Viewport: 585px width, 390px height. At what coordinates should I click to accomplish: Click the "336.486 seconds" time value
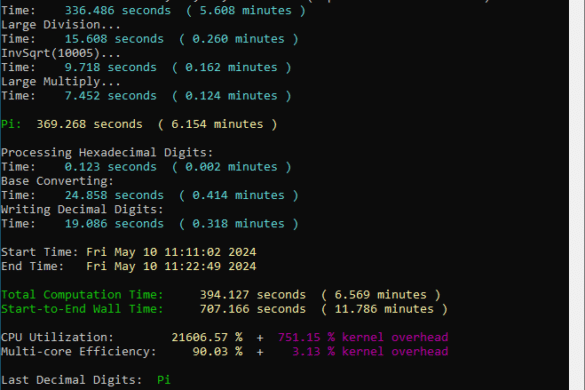(x=118, y=10)
